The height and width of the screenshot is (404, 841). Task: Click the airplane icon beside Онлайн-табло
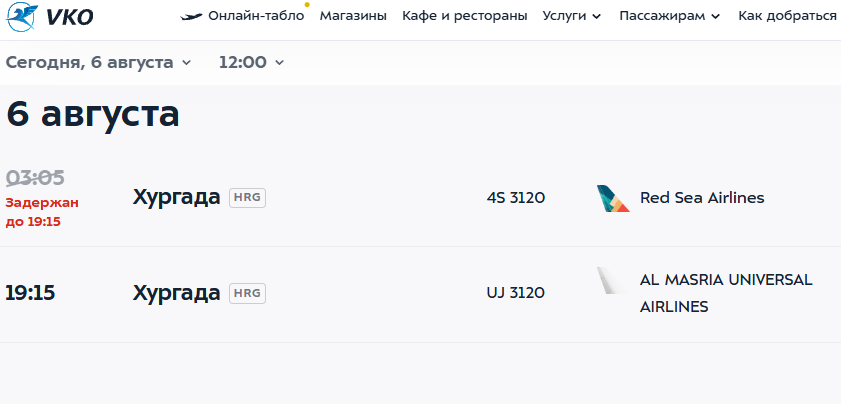191,16
